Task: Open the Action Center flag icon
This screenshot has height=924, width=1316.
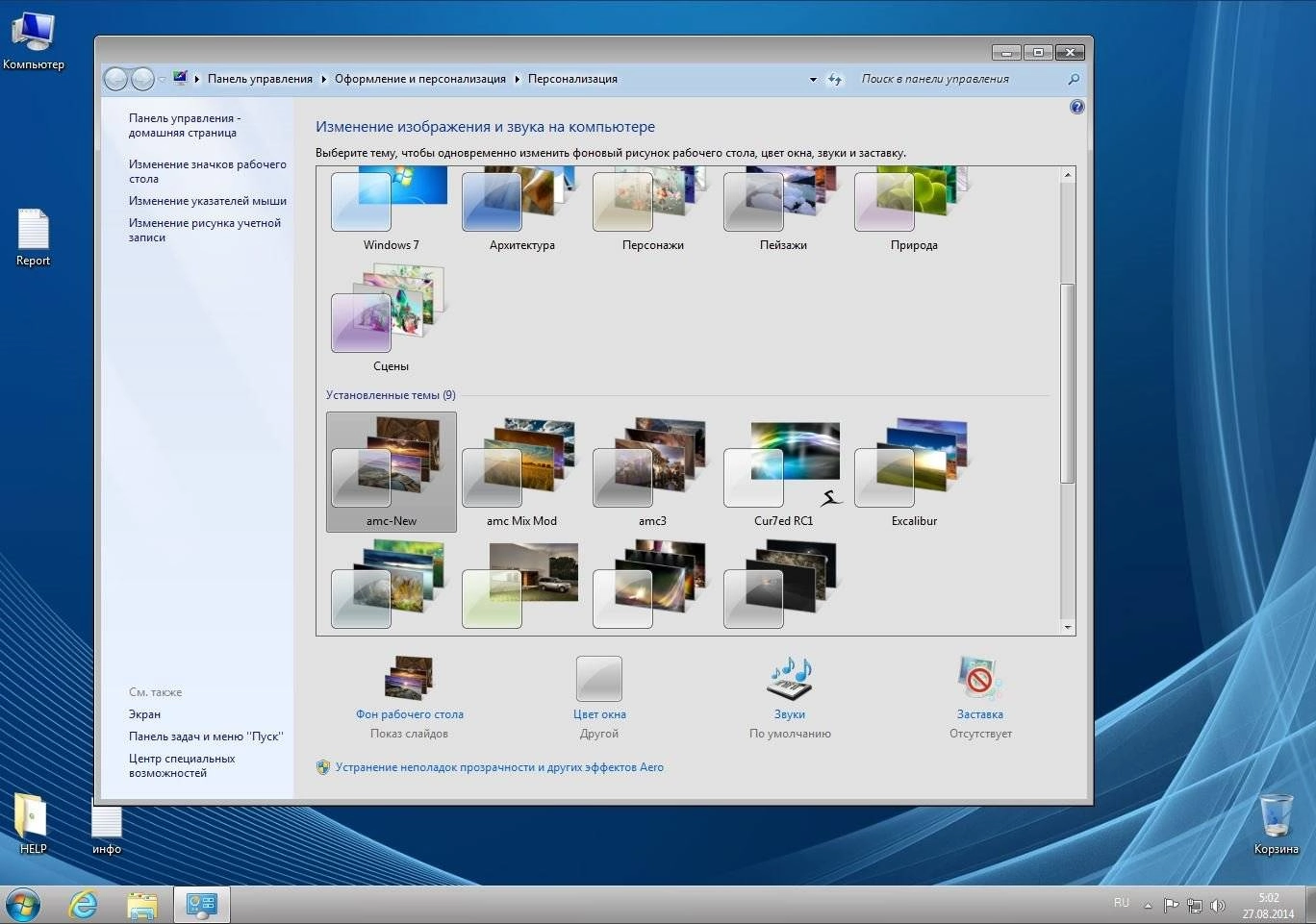Action: 1171,905
